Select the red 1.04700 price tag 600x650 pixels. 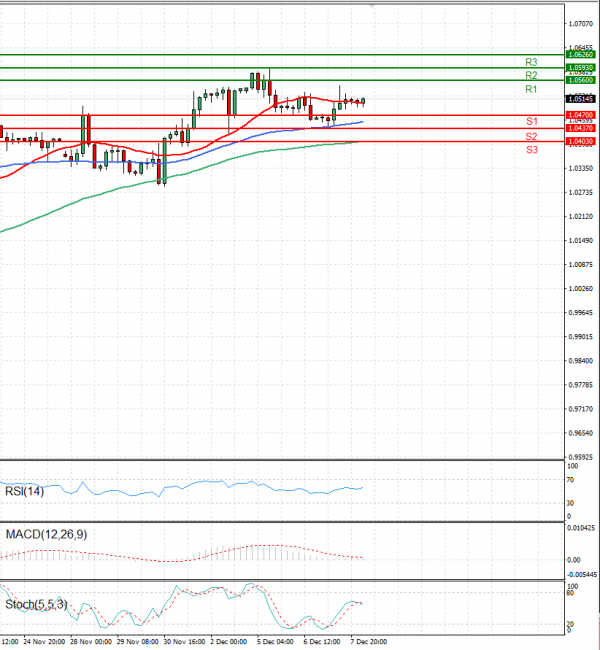click(581, 115)
